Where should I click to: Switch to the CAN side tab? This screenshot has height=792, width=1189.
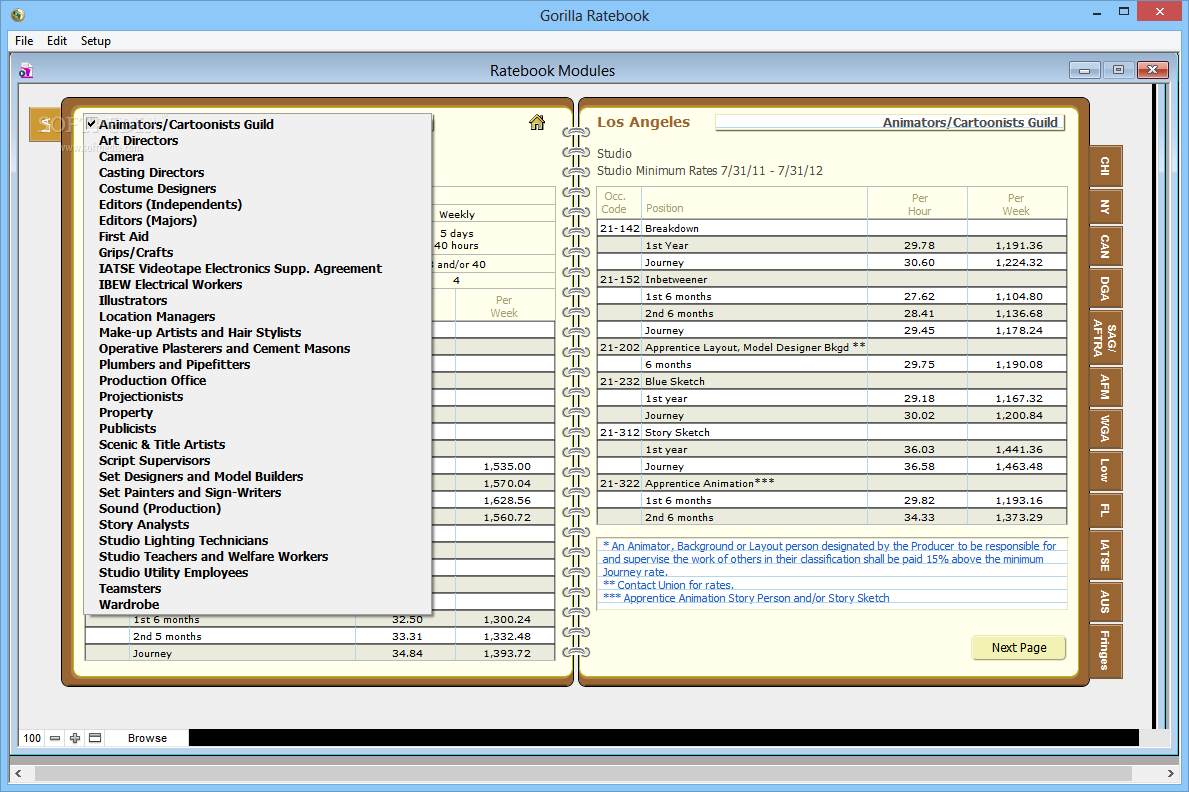1105,247
